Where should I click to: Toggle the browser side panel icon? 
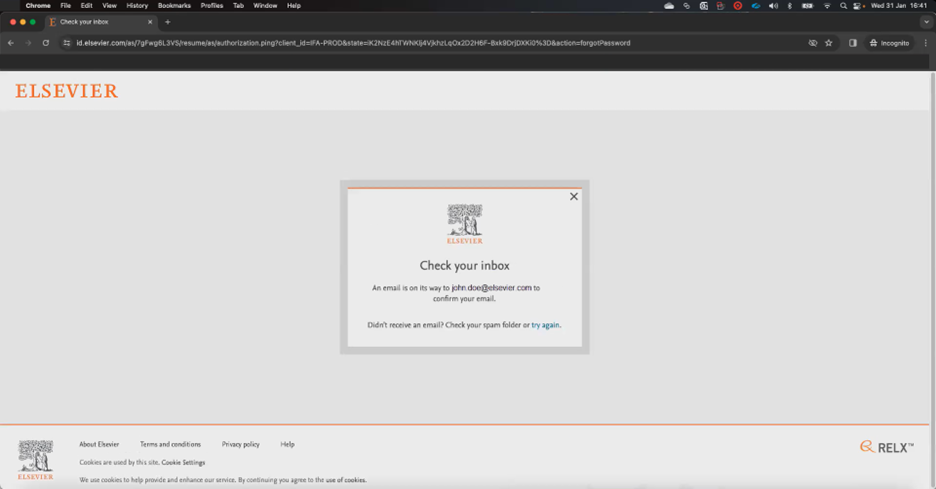[x=852, y=43]
